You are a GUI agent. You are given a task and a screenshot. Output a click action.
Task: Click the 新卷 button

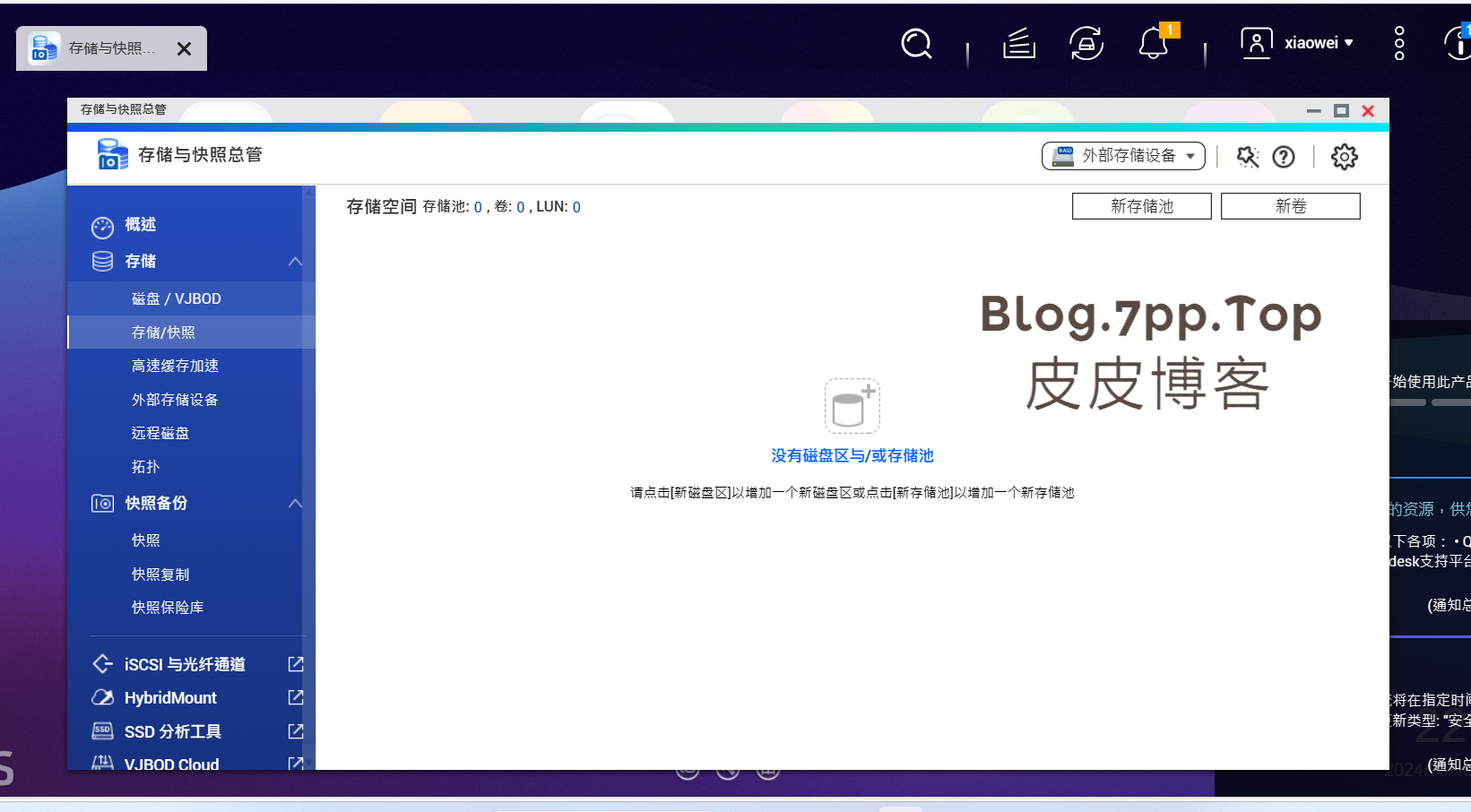coord(1291,206)
